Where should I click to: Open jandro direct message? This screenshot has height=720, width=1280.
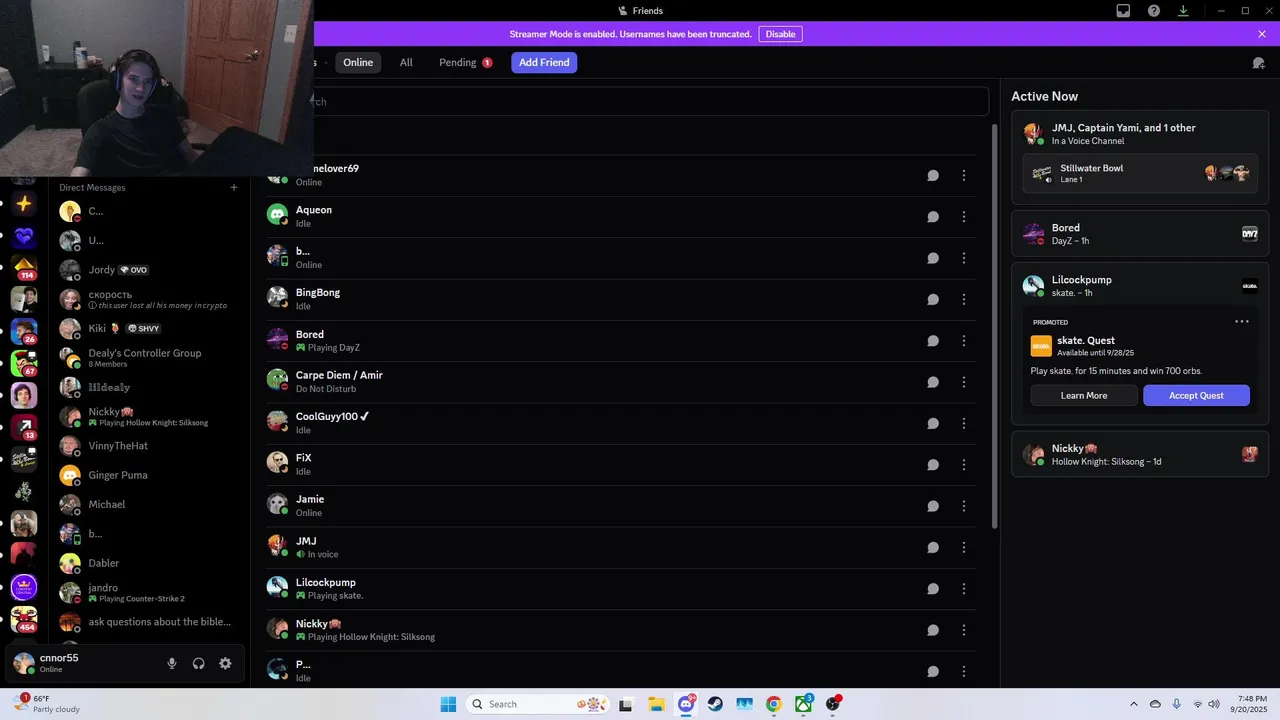coord(148,593)
